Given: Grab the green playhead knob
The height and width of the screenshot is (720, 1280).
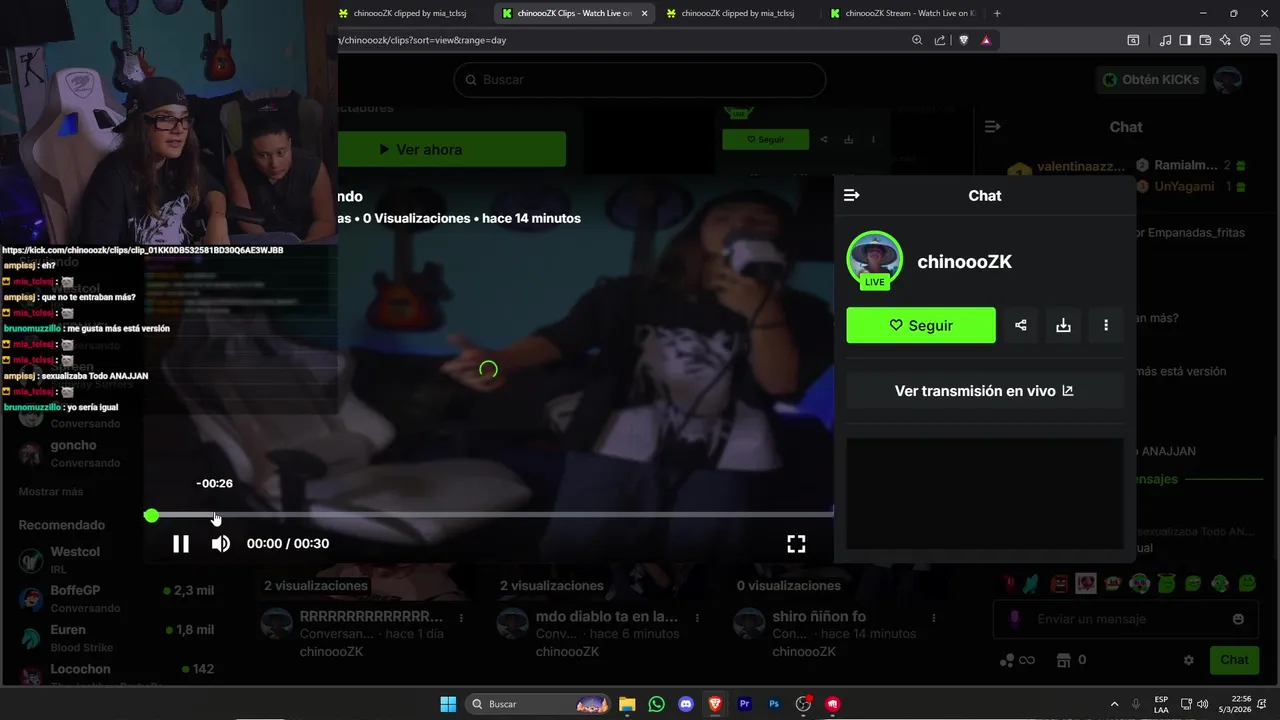Looking at the screenshot, I should (151, 515).
